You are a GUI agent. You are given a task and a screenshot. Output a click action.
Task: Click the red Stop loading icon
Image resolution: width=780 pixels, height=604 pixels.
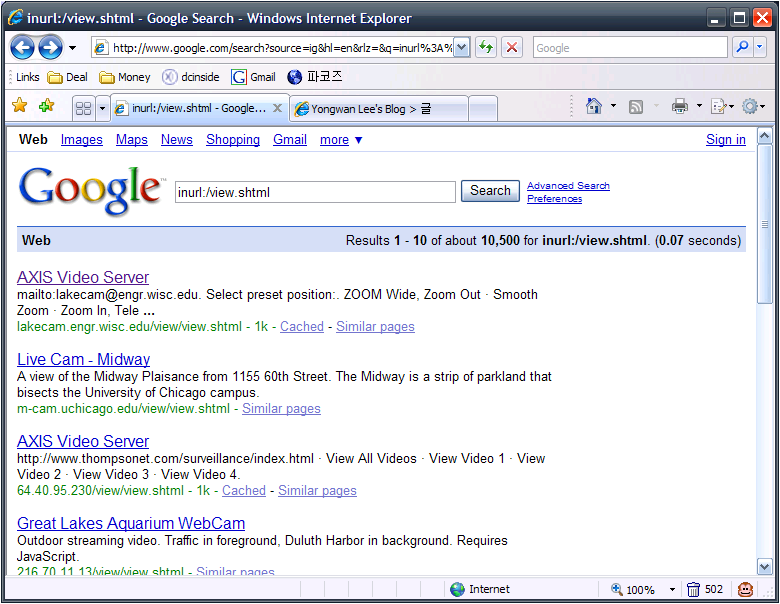pos(511,48)
